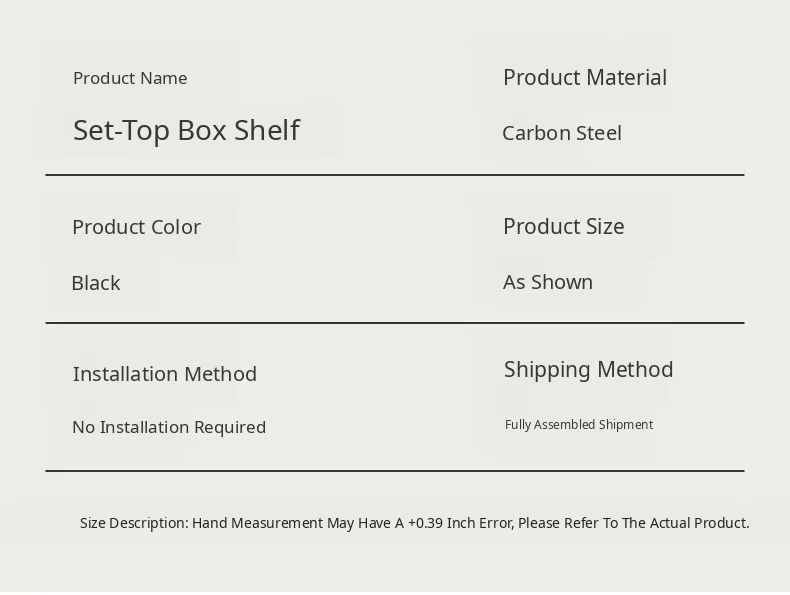This screenshot has width=790, height=595.
Task: Click the "Size Description:" label
Action: [x=134, y=523]
